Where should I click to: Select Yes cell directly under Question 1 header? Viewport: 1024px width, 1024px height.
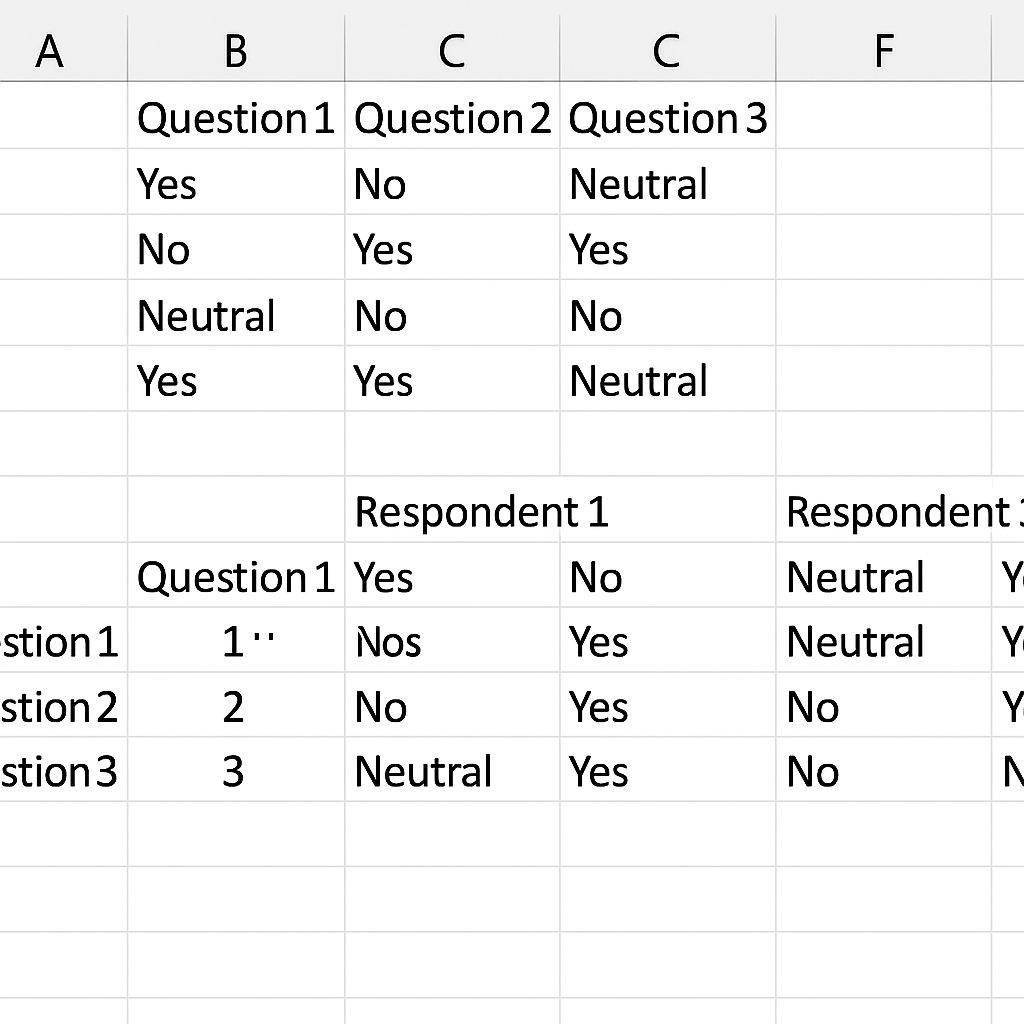click(x=236, y=184)
